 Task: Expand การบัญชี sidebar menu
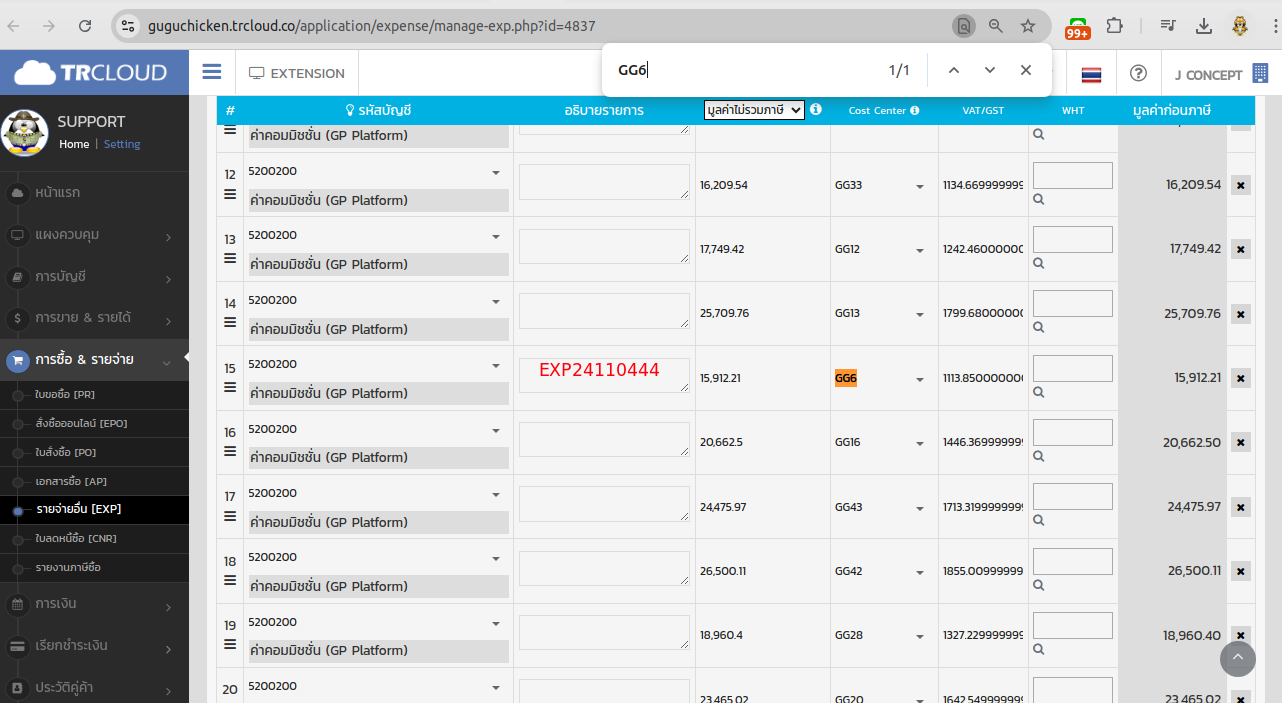94,276
